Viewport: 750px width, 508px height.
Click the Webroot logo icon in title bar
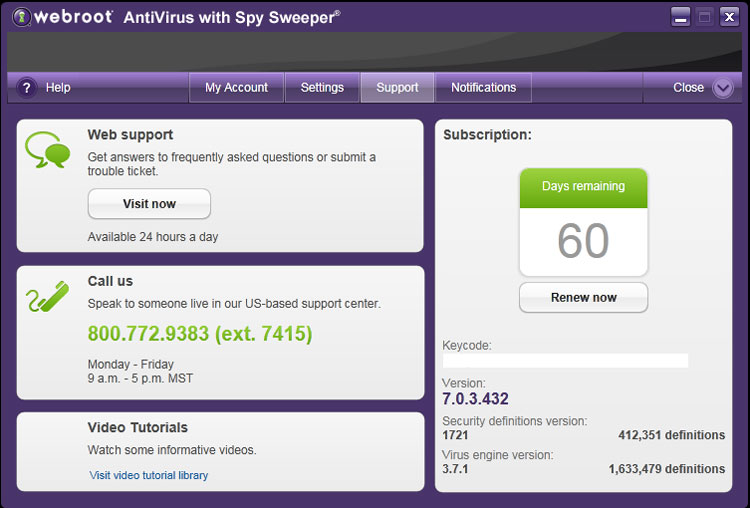22,18
